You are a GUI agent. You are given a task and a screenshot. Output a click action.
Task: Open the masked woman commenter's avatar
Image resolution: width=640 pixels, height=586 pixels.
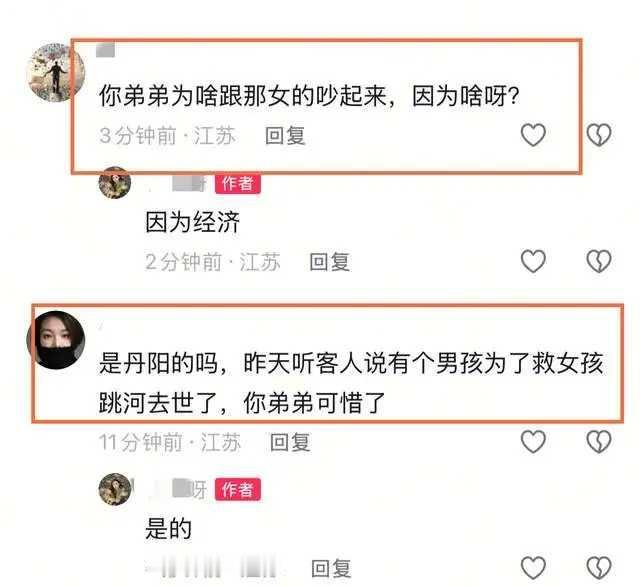56,340
